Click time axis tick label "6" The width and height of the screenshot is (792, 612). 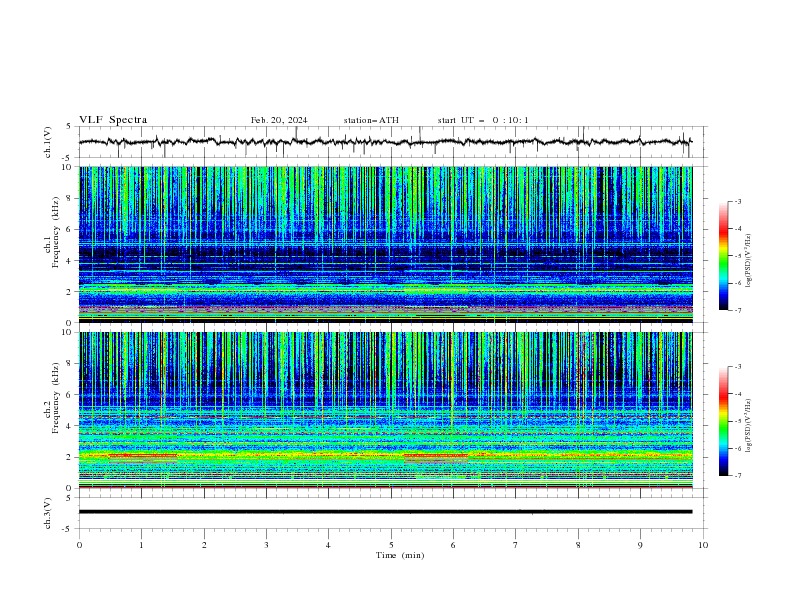pos(453,545)
